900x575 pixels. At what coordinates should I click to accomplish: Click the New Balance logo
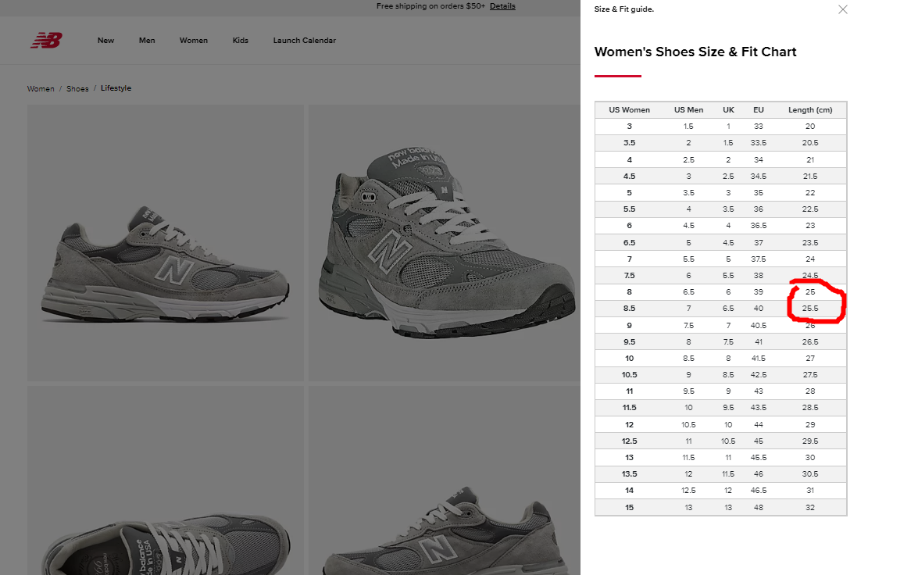click(46, 40)
